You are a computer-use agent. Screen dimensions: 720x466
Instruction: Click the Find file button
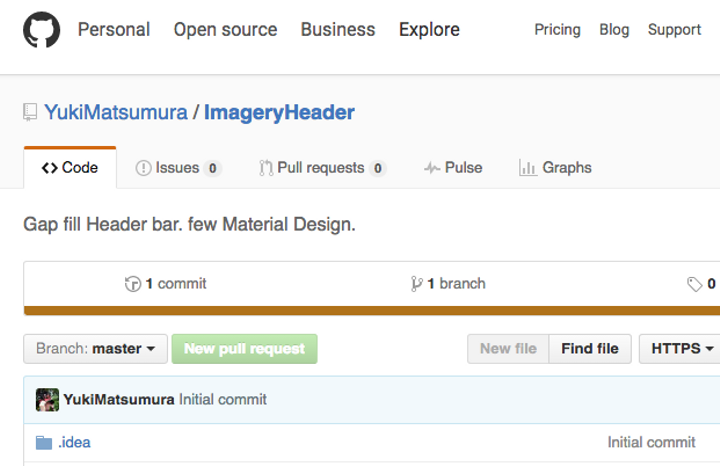pyautogui.click(x=590, y=349)
